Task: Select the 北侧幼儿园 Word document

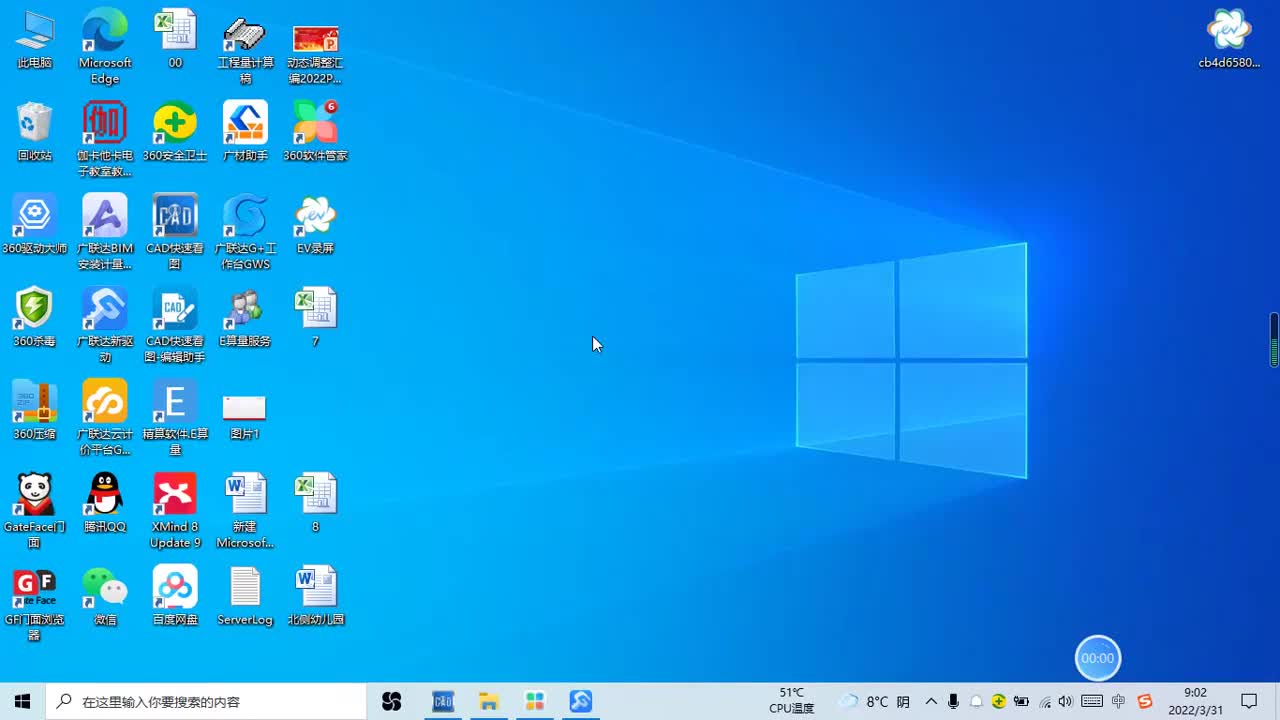Action: coord(315,597)
